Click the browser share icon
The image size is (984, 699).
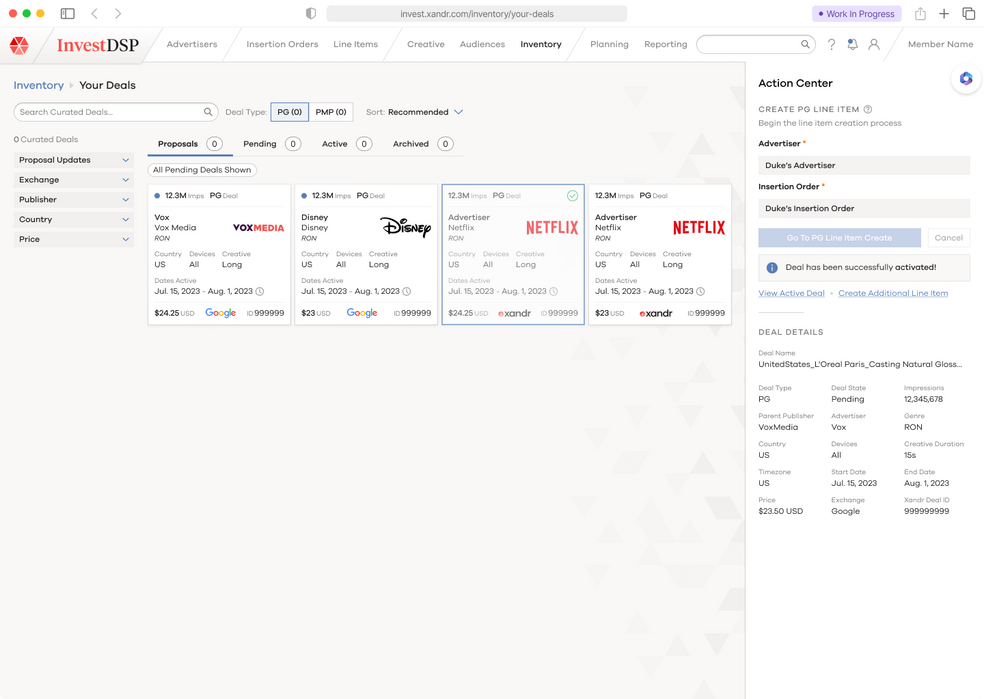[920, 13]
